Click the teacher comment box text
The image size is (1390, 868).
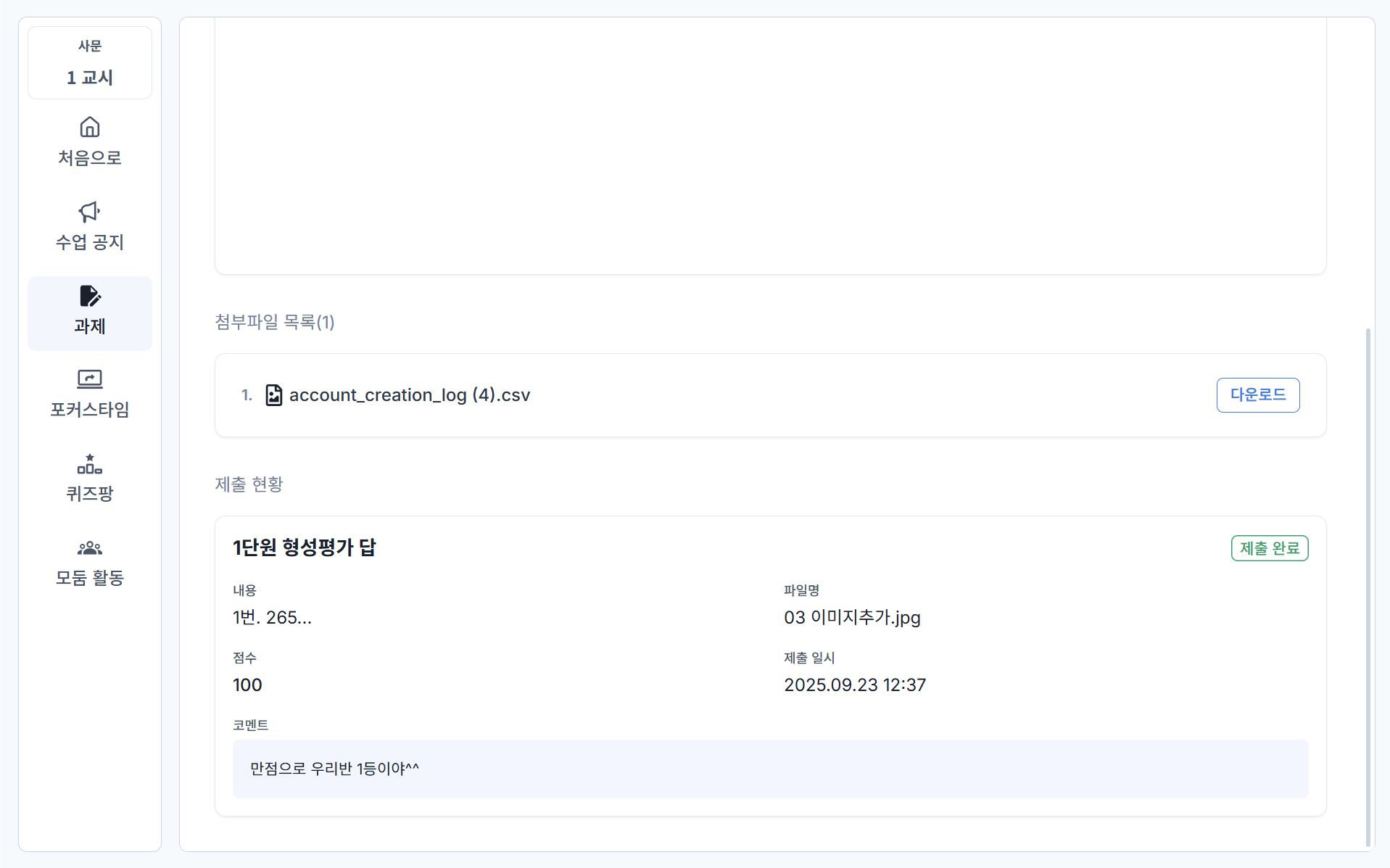[x=335, y=769]
